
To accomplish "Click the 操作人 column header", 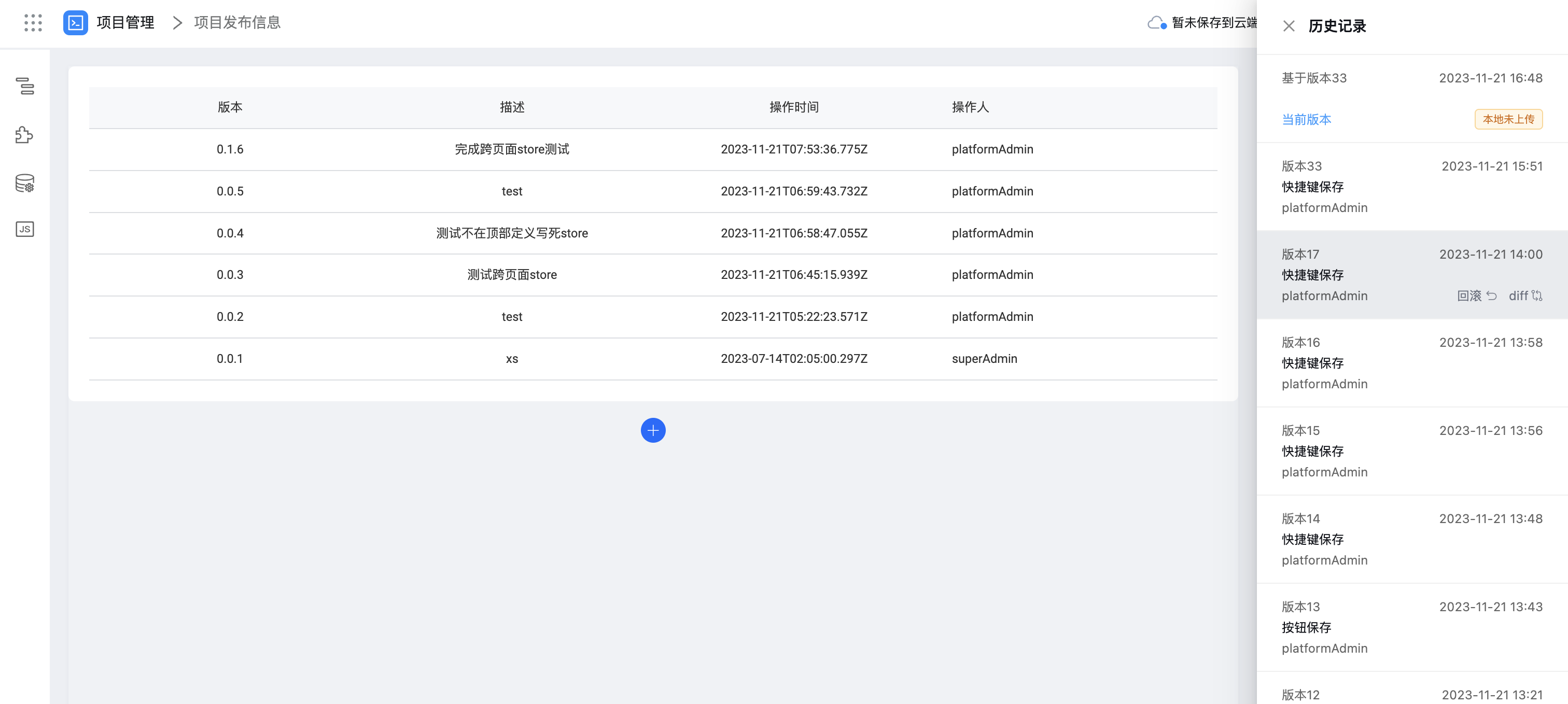I will click(970, 107).
